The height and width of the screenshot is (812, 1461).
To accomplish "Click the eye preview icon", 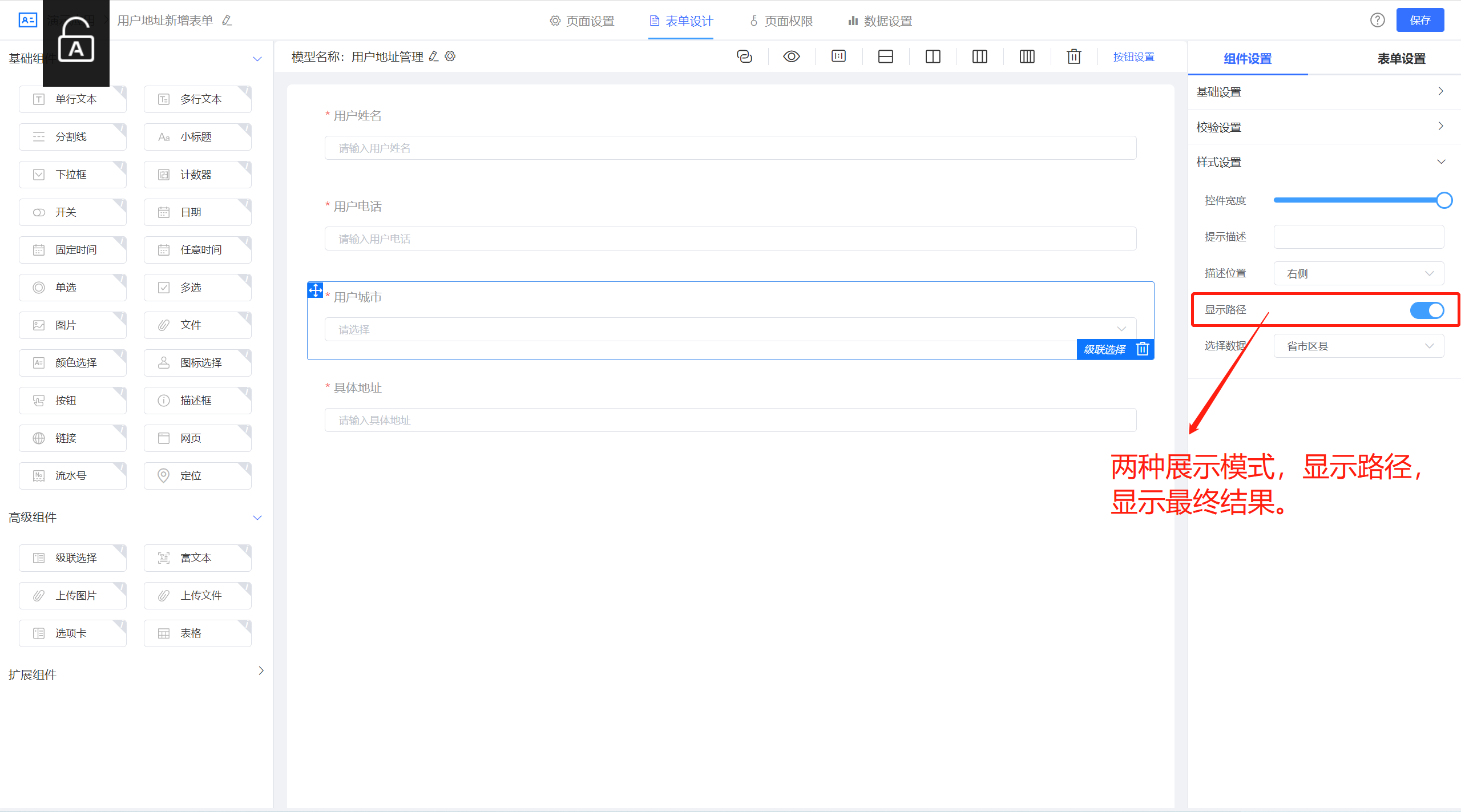I will 792,56.
